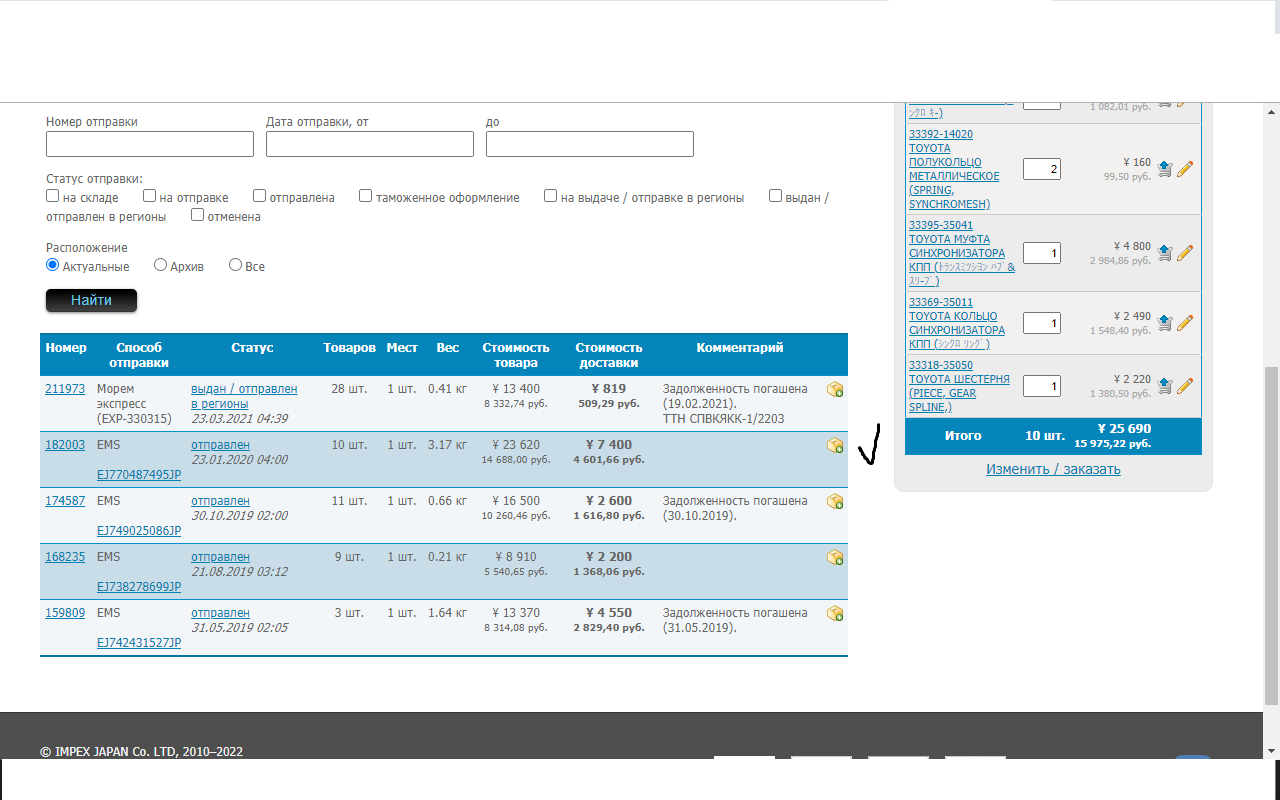
Task: Click the package icon for shipment 182003
Action: [835, 445]
